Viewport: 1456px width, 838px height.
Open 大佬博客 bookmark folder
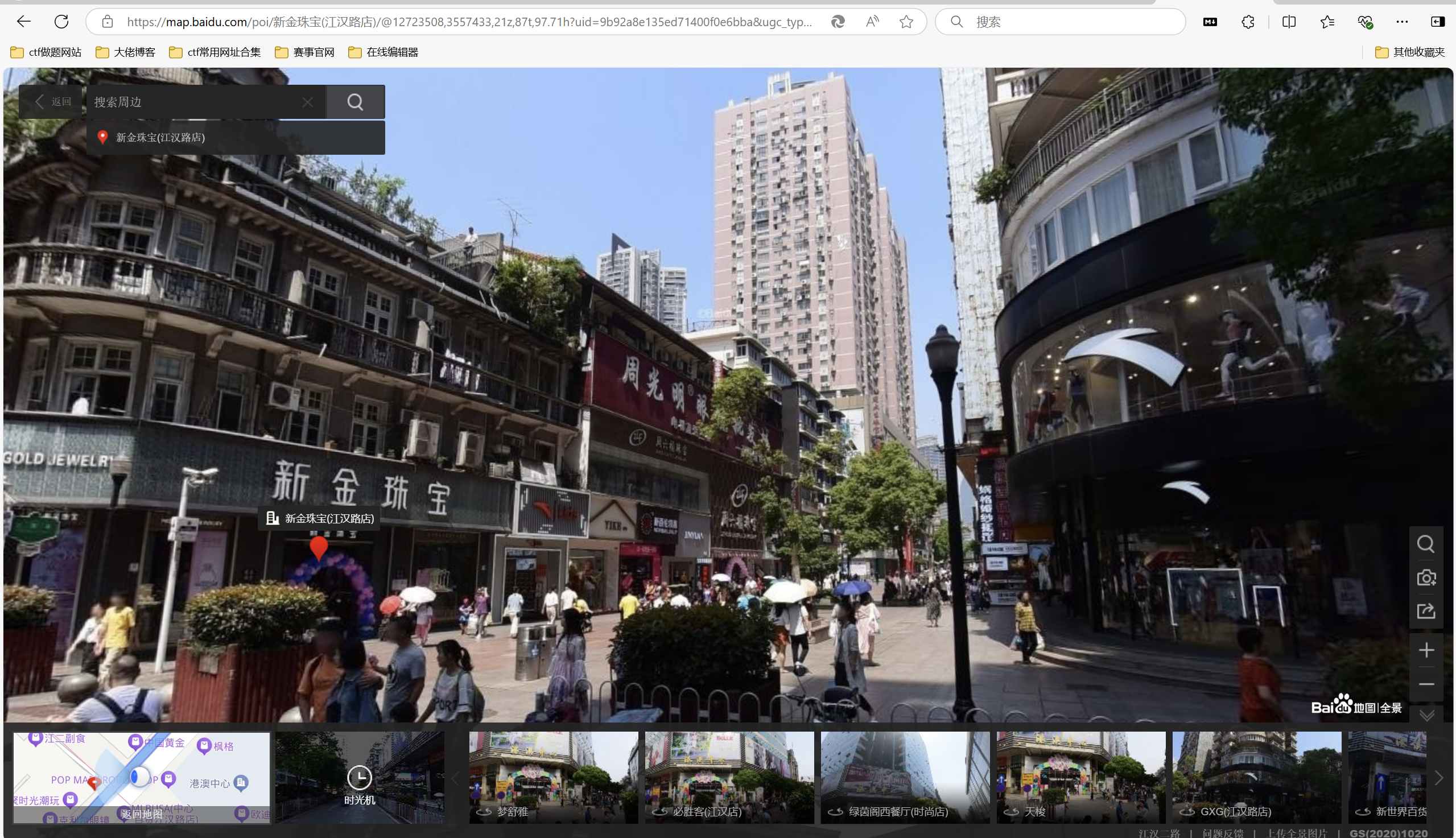pyautogui.click(x=125, y=52)
